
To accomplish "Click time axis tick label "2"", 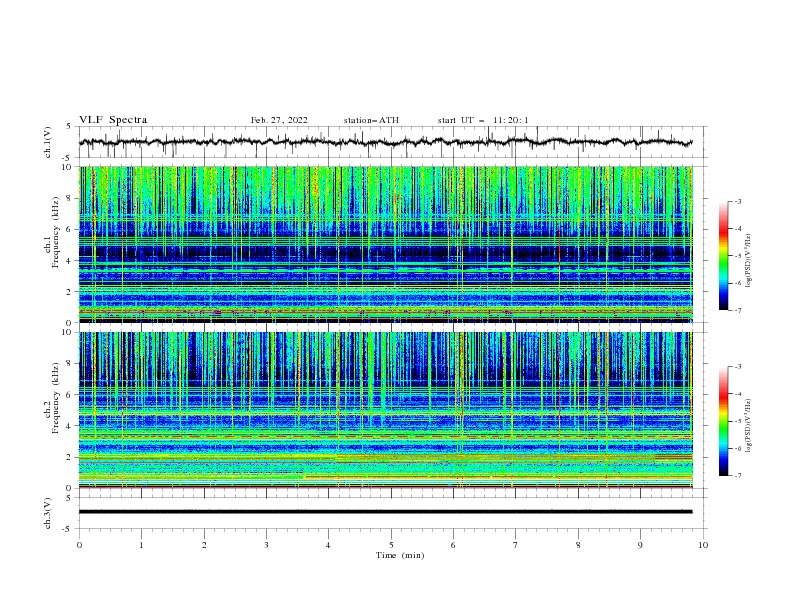I will pos(204,545).
